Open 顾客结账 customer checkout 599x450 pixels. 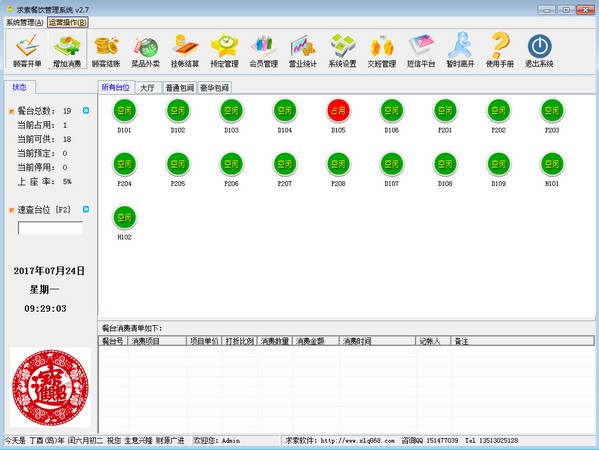[x=106, y=50]
